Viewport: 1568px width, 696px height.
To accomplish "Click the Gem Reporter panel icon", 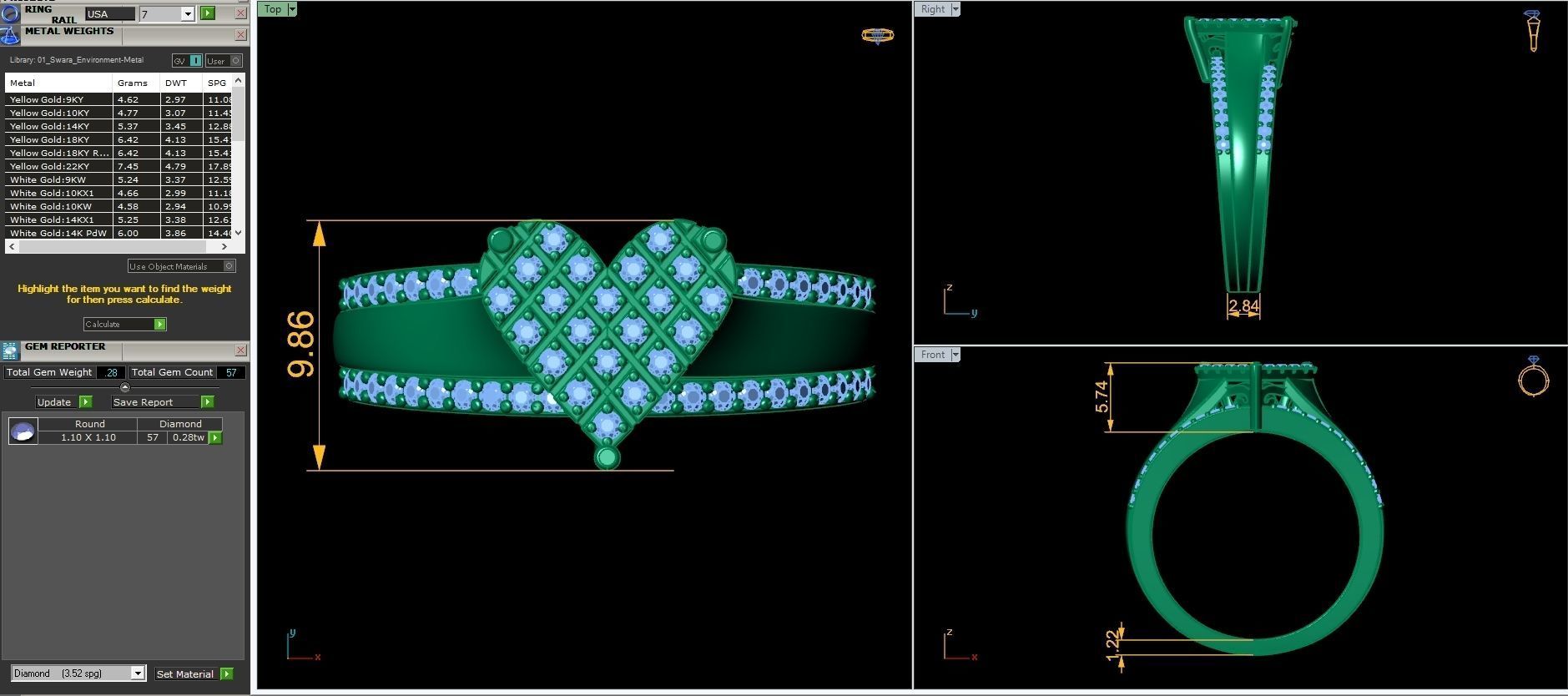I will 9,351.
